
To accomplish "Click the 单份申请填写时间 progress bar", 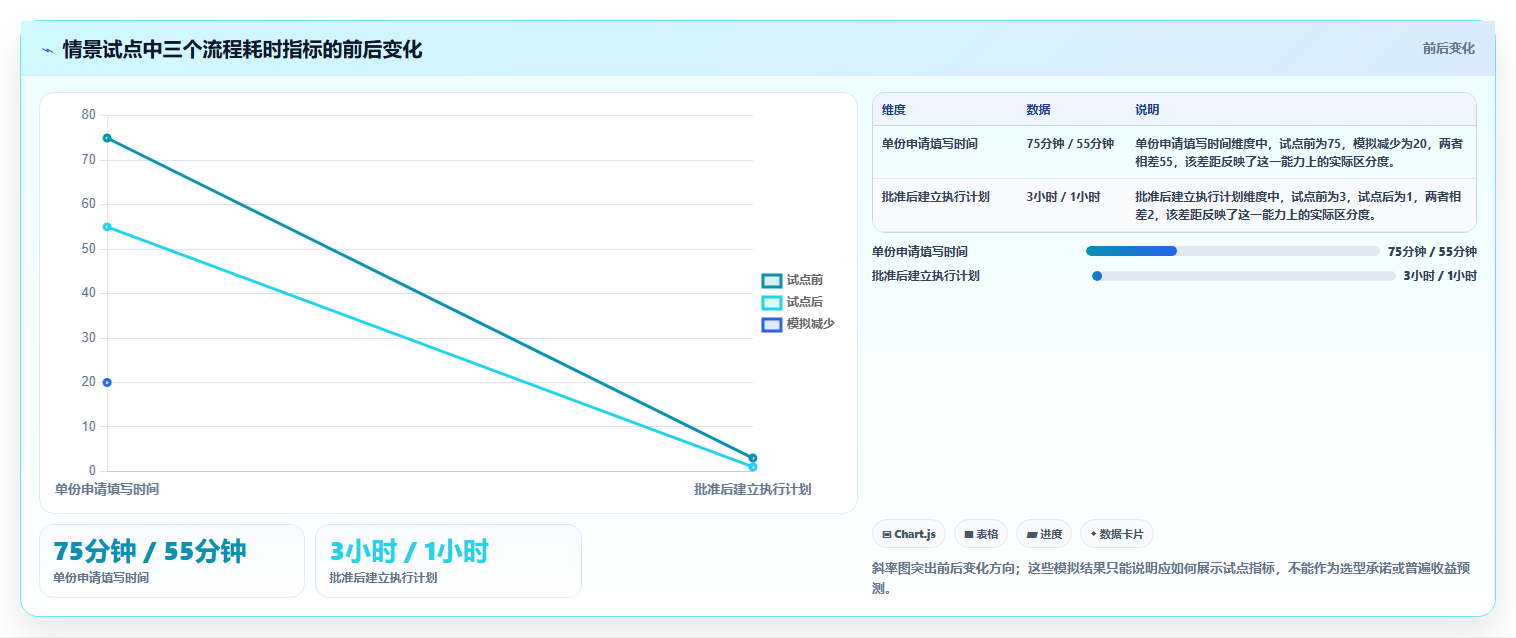I will pyautogui.click(x=1232, y=251).
